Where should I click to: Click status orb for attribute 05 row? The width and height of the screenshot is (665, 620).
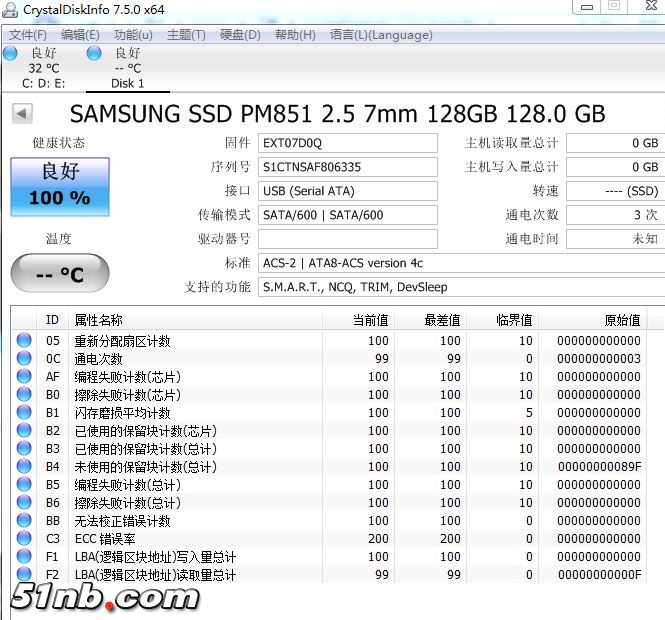pos(24,340)
